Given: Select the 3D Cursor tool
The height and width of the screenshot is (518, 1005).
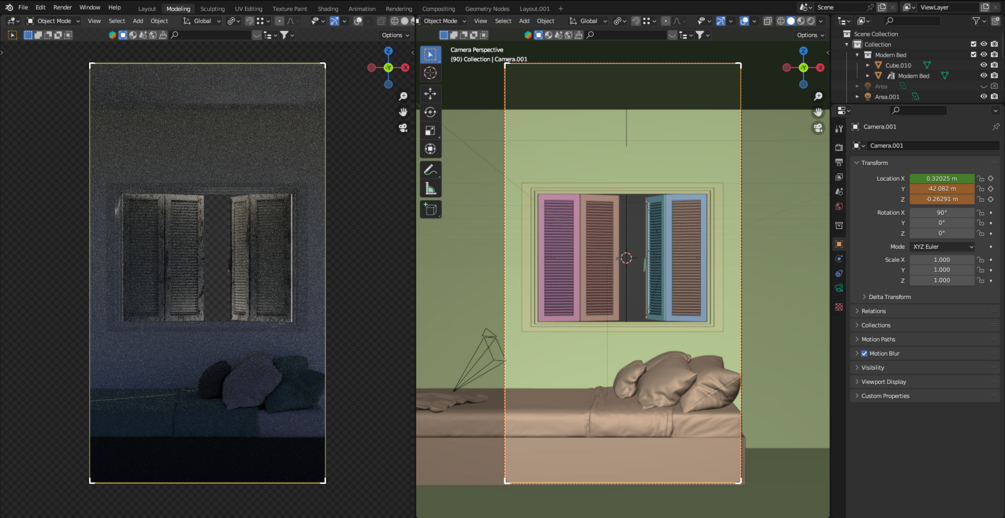Looking at the screenshot, I should (430, 73).
